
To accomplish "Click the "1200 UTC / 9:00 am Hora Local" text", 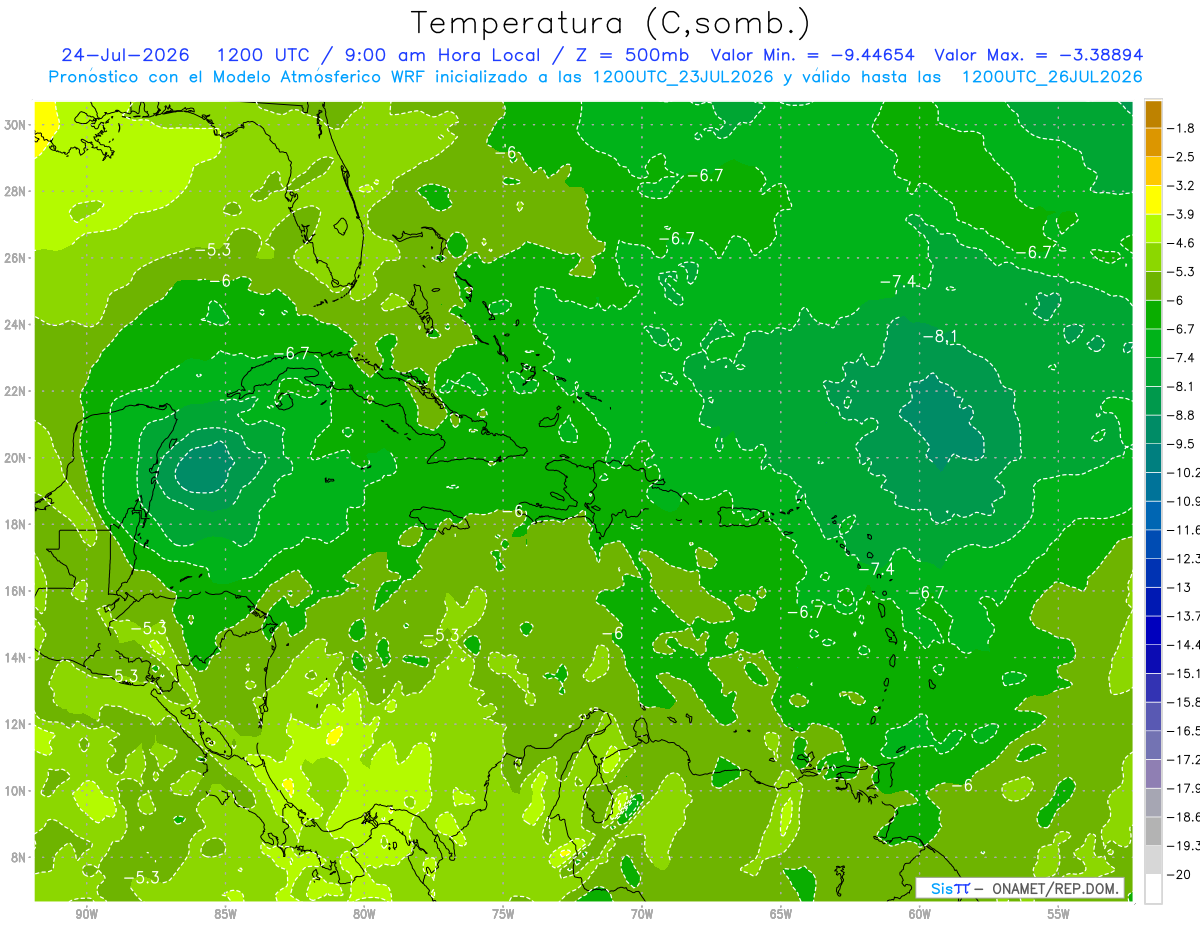I will point(378,55).
